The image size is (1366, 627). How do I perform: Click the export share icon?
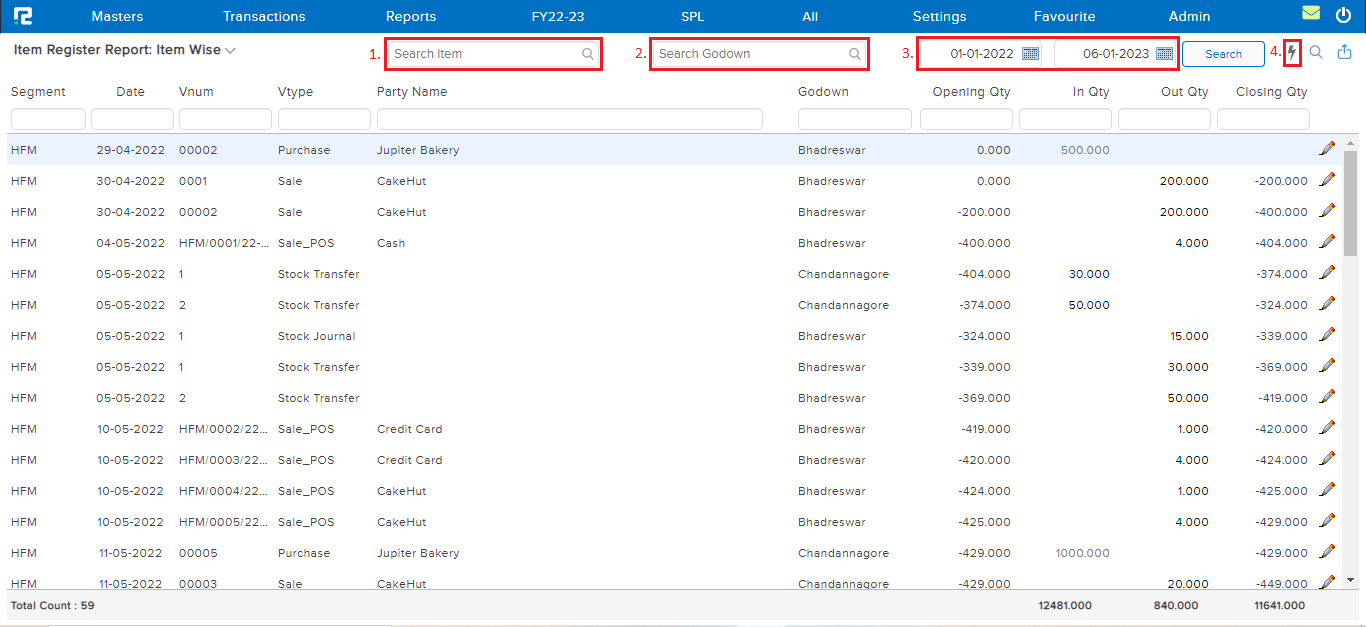click(x=1344, y=53)
